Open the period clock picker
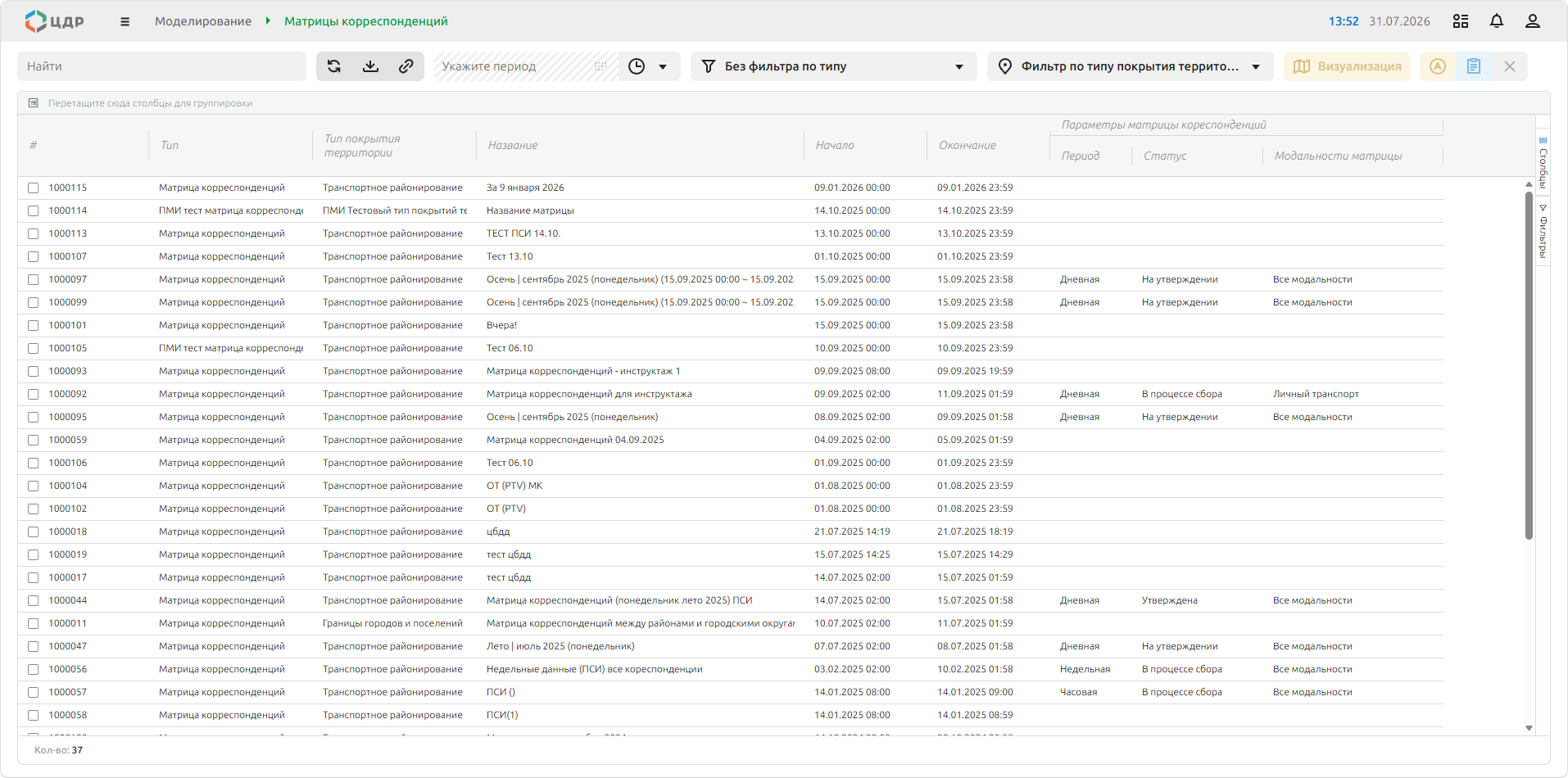This screenshot has height=778, width=1568. (637, 66)
